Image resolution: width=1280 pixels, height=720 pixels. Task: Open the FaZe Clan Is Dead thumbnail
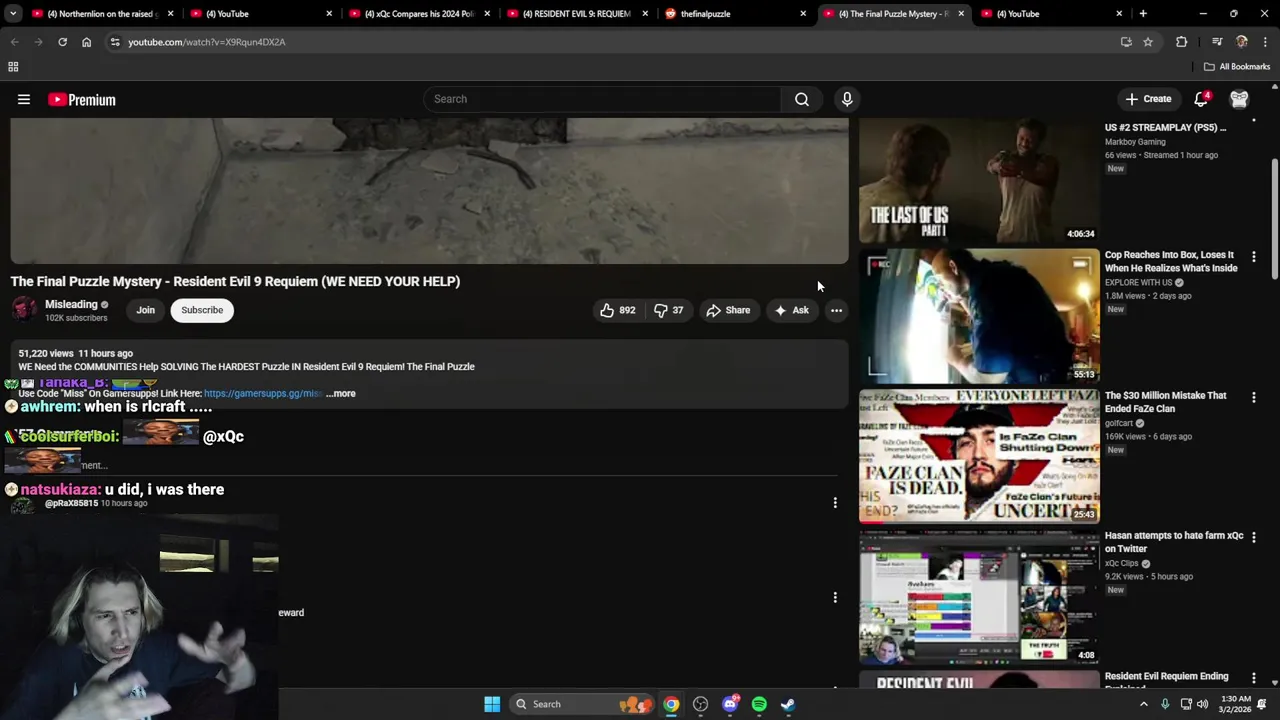[x=979, y=456]
